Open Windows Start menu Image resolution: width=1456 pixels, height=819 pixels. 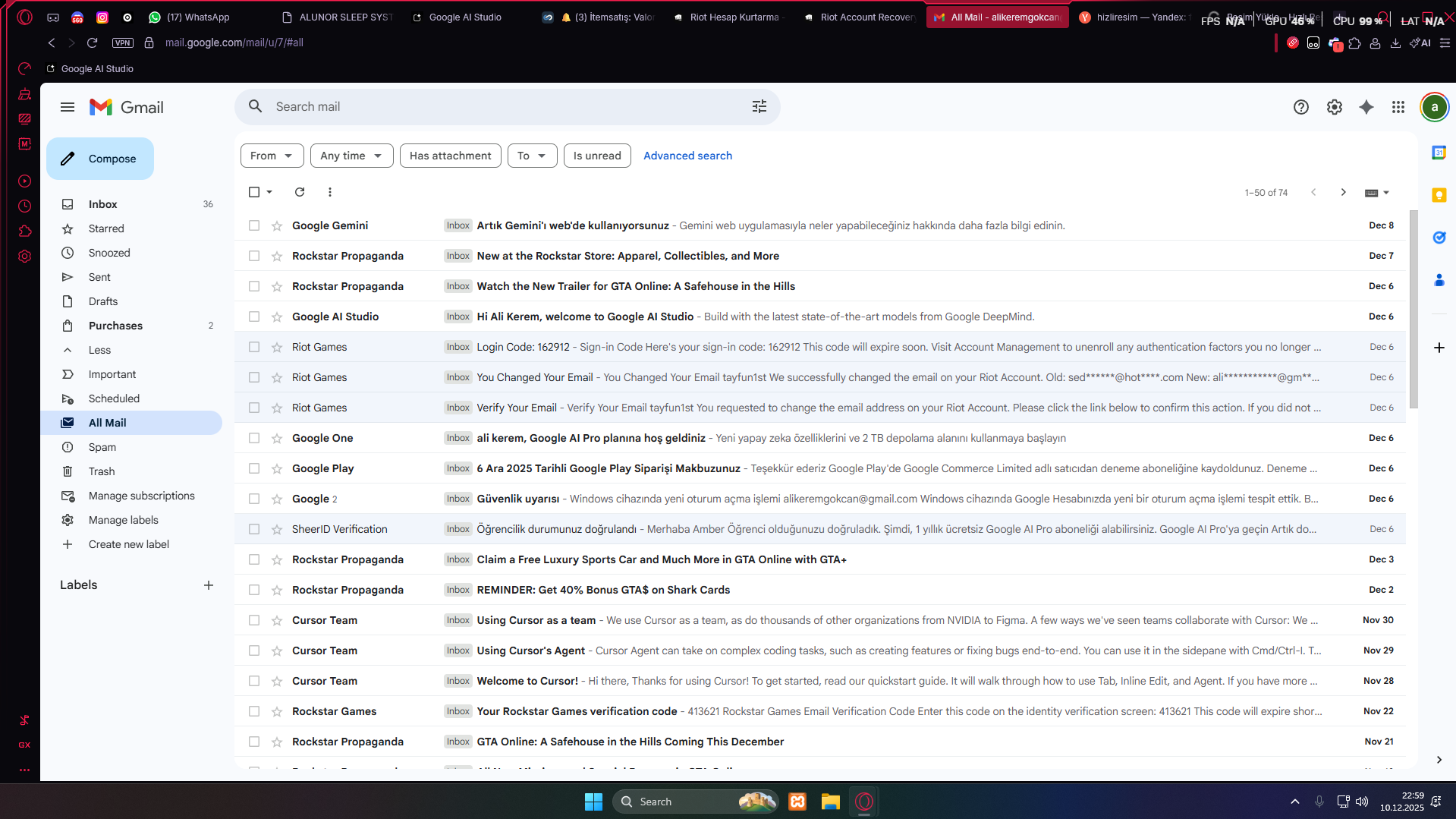point(593,802)
